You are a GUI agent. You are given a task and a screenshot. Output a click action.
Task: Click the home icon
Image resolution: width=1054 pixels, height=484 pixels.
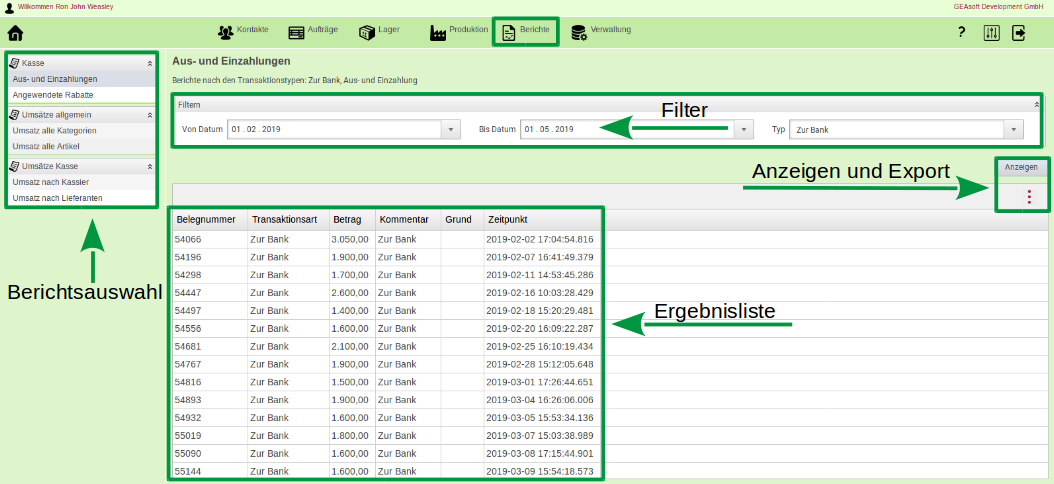(x=15, y=33)
